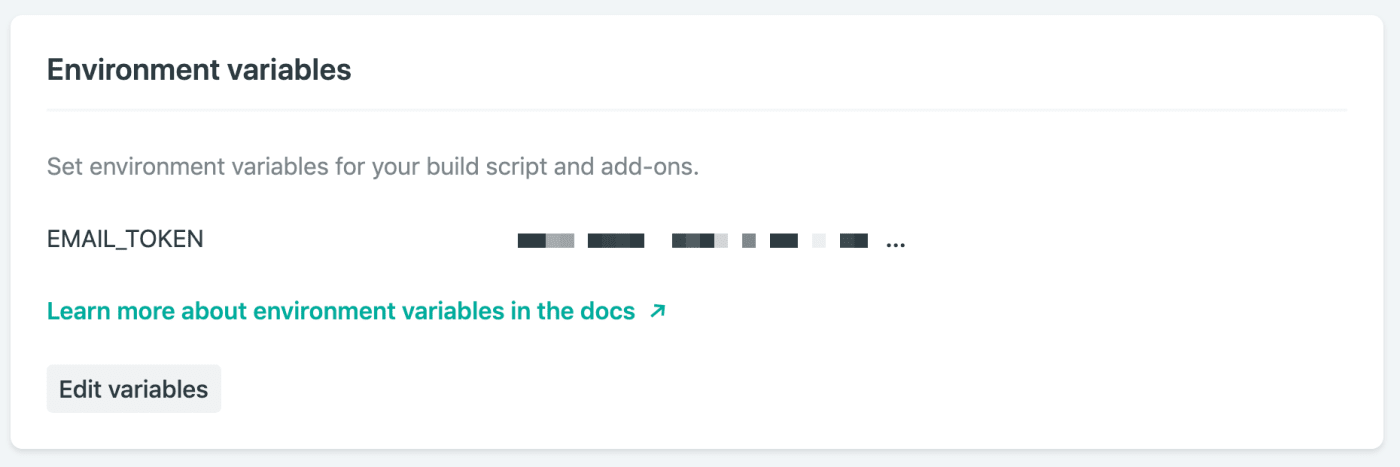The width and height of the screenshot is (1400, 467).
Task: Select the EMAIL_TOKEN variable name
Action: point(125,239)
